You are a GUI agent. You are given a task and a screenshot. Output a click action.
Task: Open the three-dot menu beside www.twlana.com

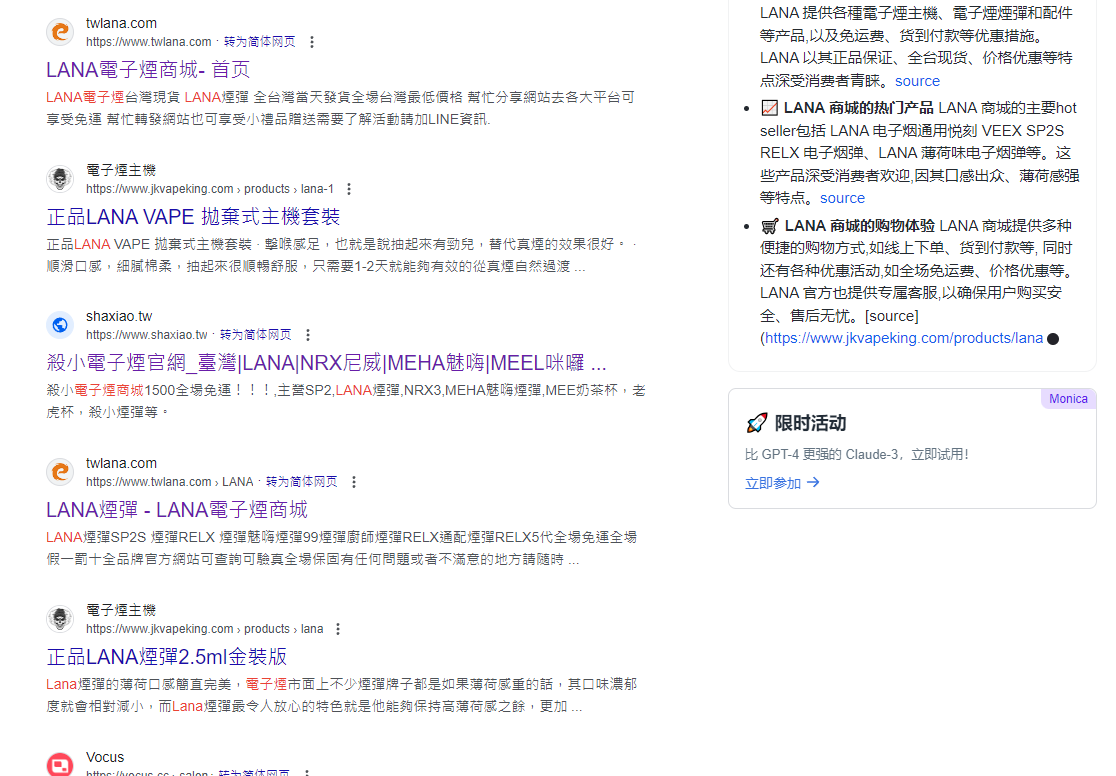click(x=312, y=42)
